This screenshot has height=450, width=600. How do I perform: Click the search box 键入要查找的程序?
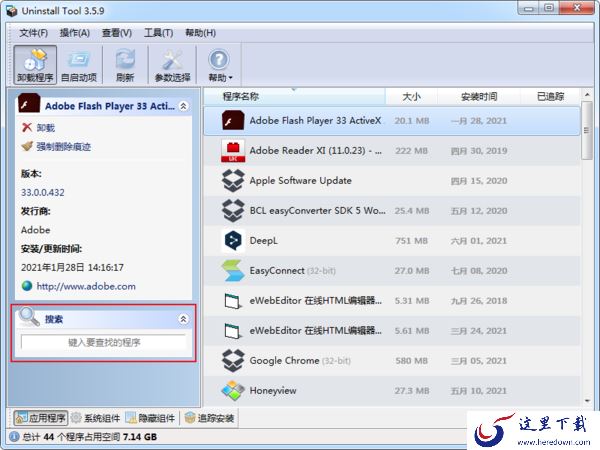coord(104,342)
